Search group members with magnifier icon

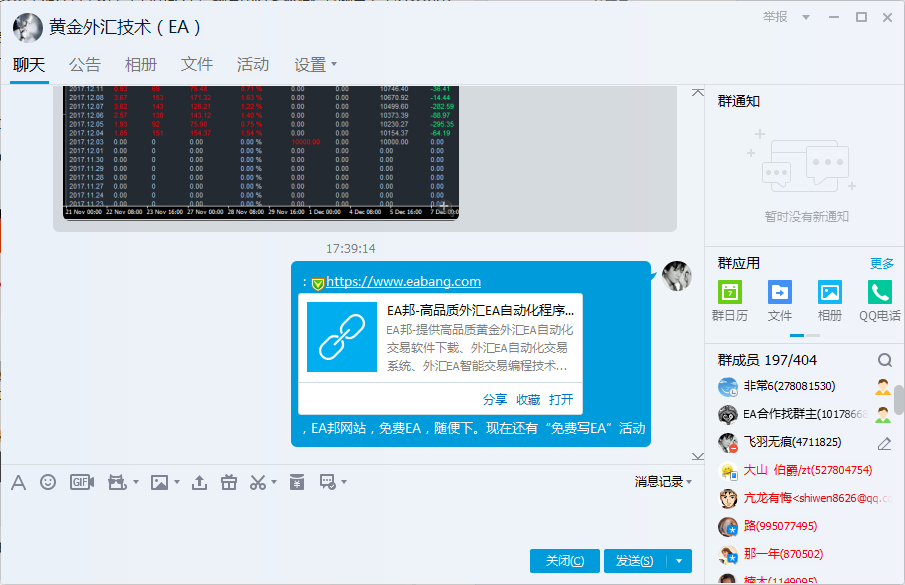tap(885, 361)
